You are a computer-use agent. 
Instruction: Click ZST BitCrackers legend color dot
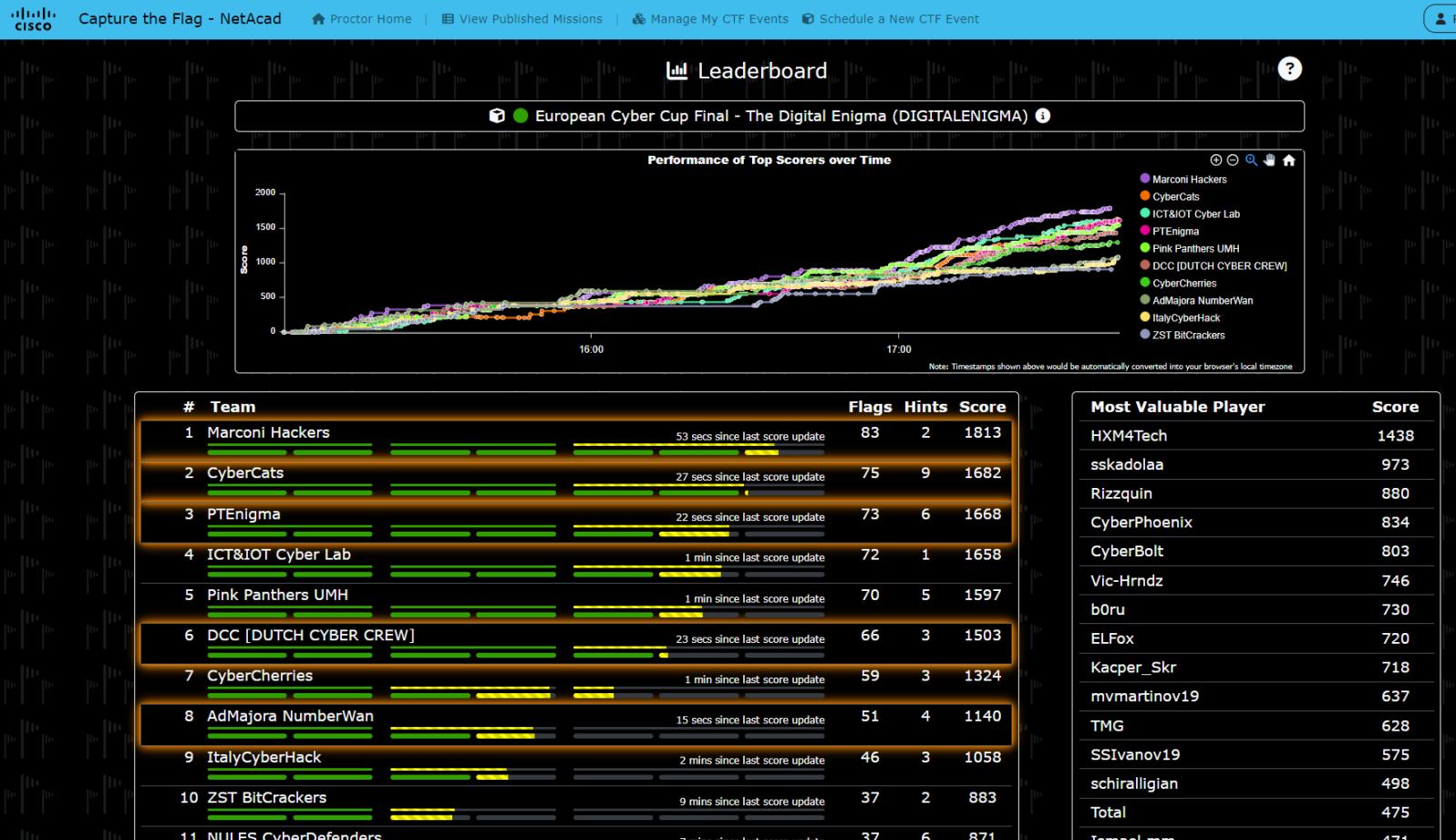coord(1145,335)
